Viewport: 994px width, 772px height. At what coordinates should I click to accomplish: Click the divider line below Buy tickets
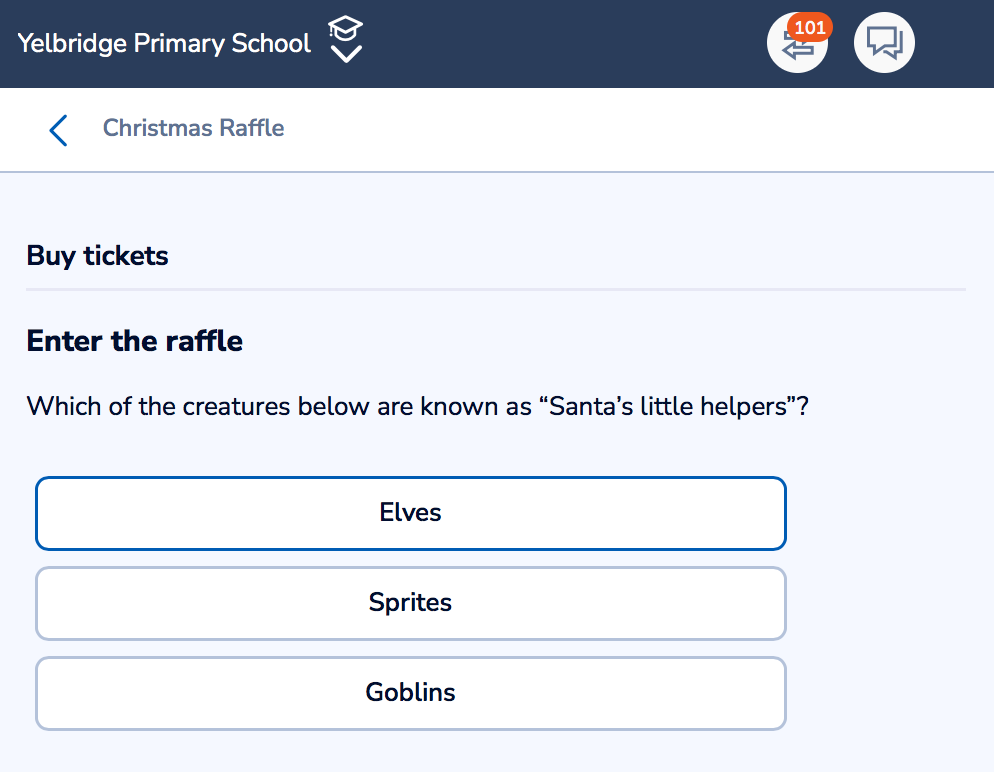(496, 290)
